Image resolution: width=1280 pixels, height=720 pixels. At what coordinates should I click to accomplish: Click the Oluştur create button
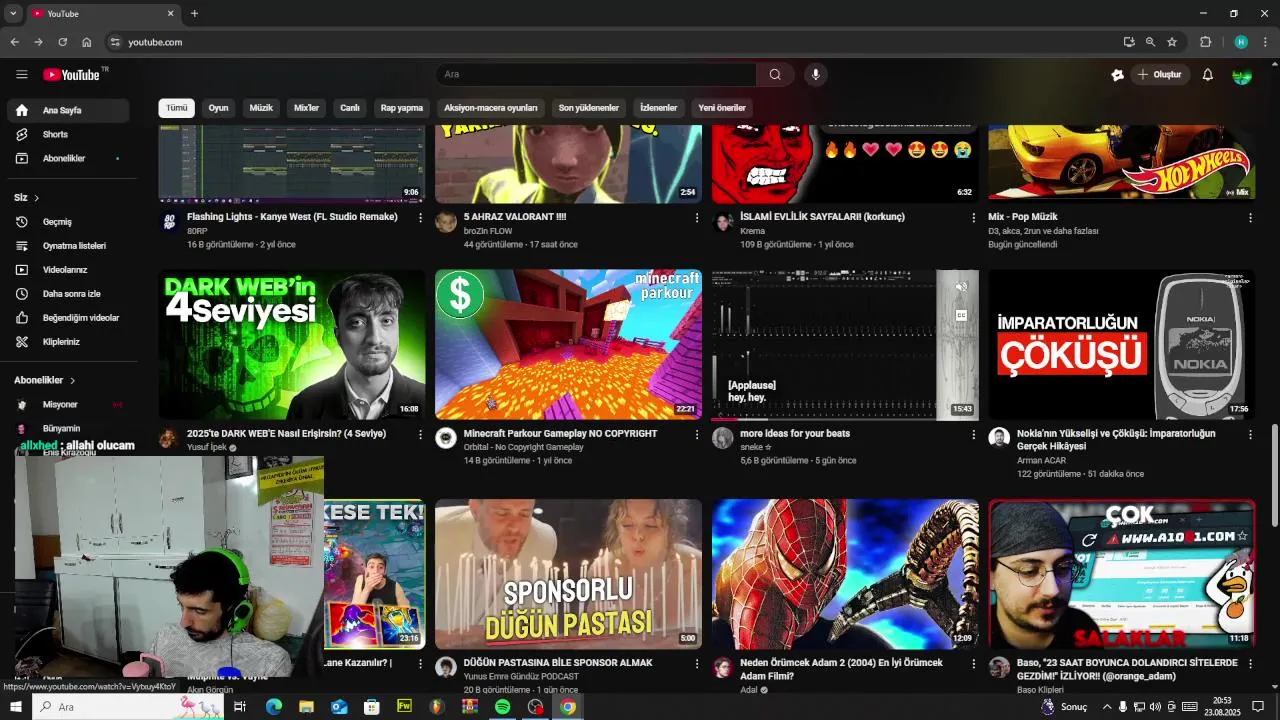[x=1160, y=75]
